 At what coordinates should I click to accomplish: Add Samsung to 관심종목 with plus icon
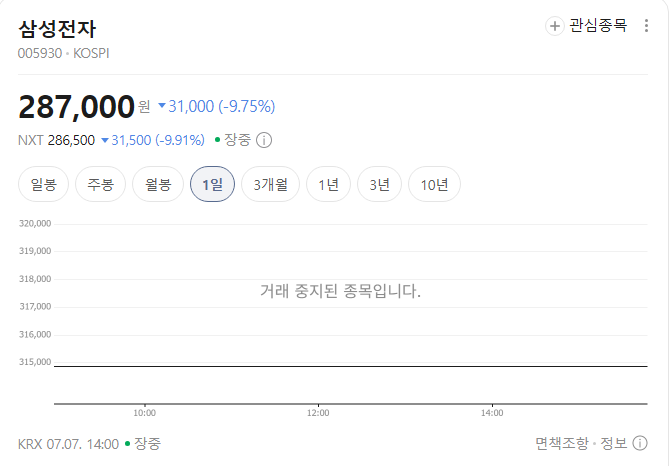[555, 26]
